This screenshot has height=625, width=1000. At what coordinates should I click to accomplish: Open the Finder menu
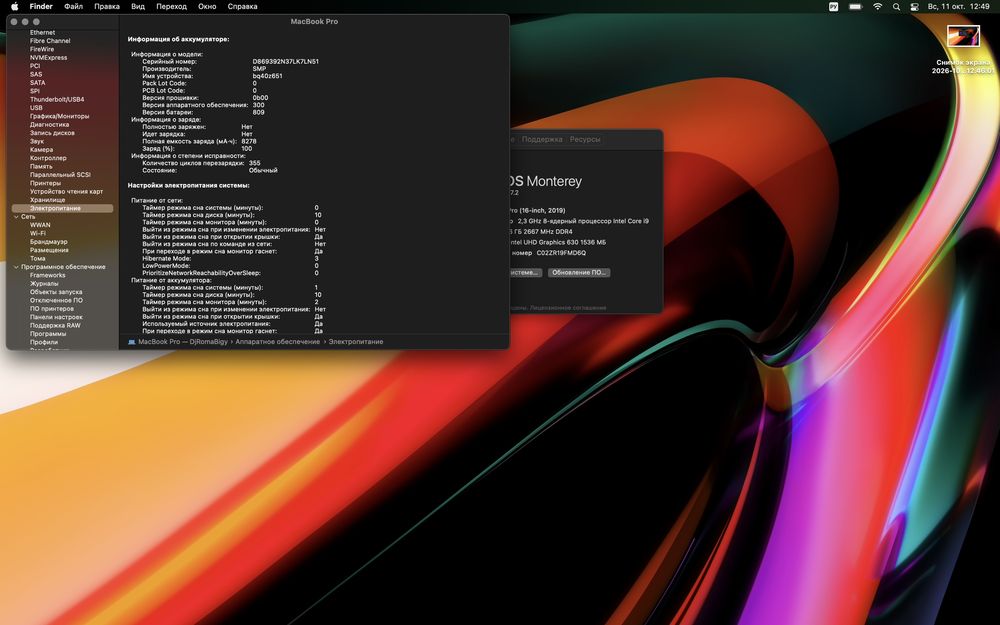pos(41,6)
